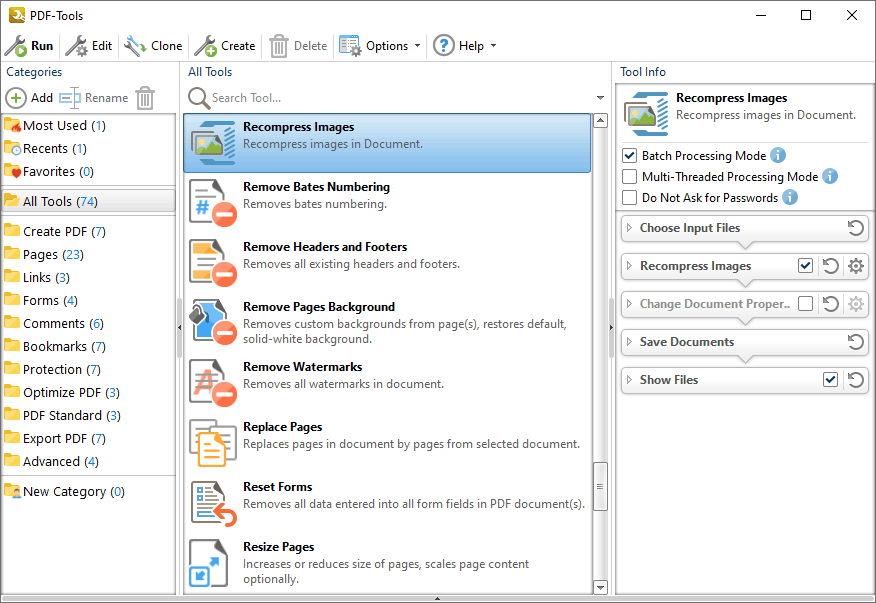Expand the Show Files step
Screen dimensions: 876x603
[x=630, y=379]
